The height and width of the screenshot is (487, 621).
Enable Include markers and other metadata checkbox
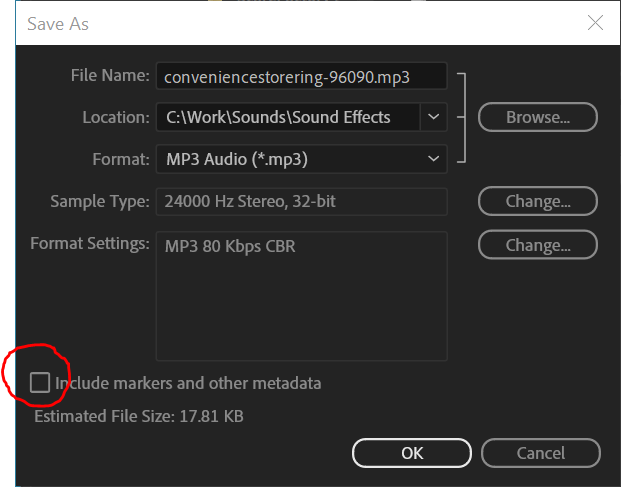tap(40, 382)
